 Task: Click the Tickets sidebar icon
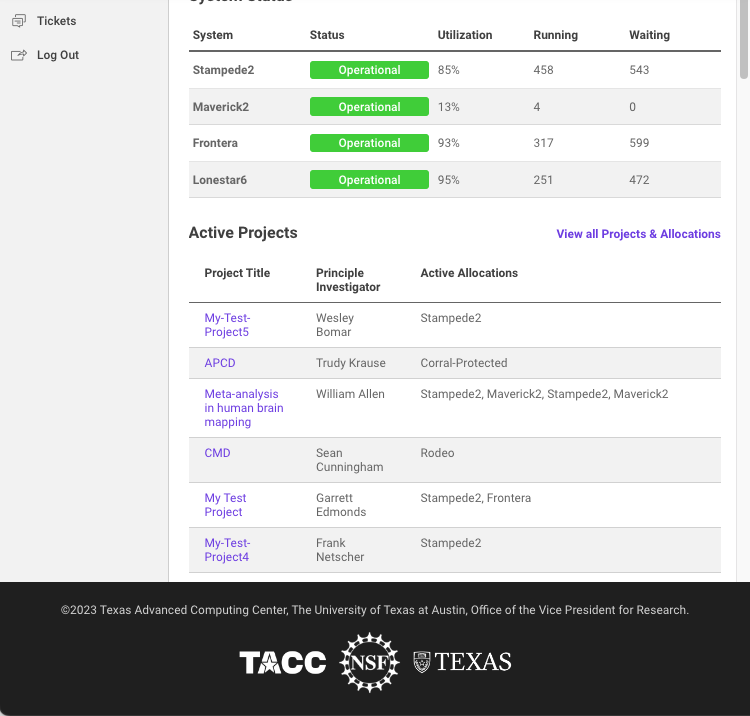(x=19, y=21)
